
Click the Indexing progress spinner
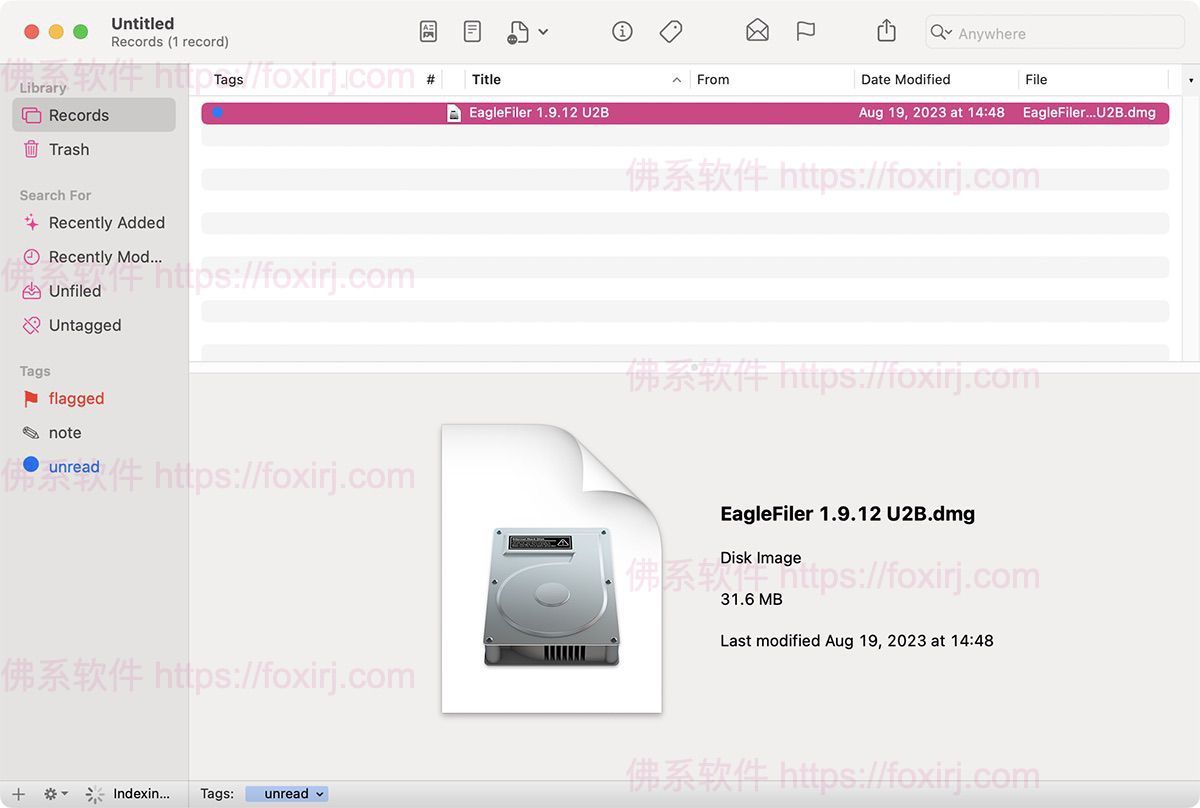pos(95,793)
